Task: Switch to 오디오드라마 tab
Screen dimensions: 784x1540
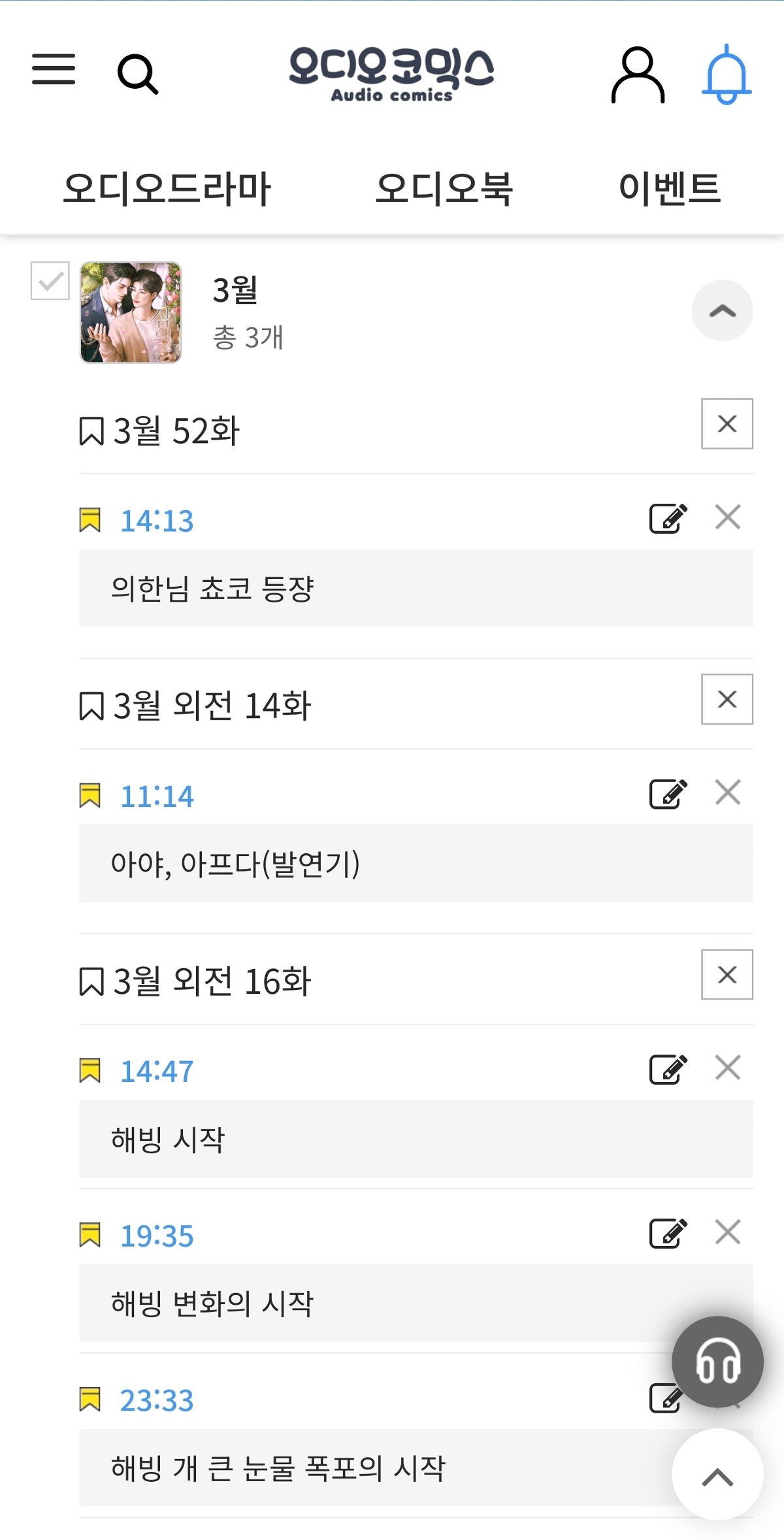Action: pos(167,189)
